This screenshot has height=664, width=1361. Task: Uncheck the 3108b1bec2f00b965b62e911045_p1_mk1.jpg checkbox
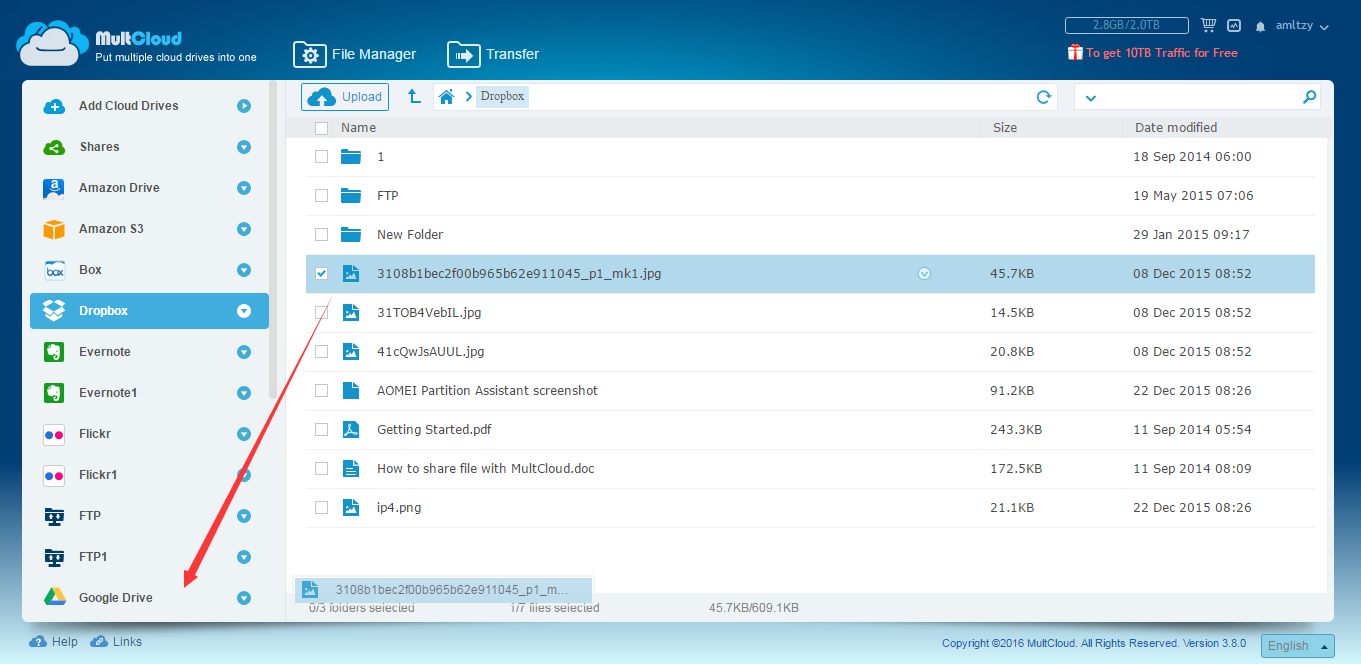(321, 273)
